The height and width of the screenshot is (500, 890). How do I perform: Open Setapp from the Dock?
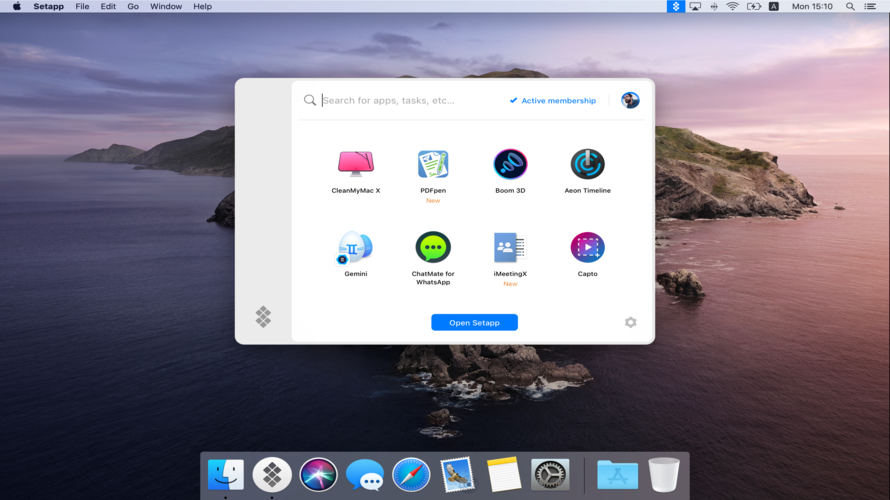coord(272,474)
